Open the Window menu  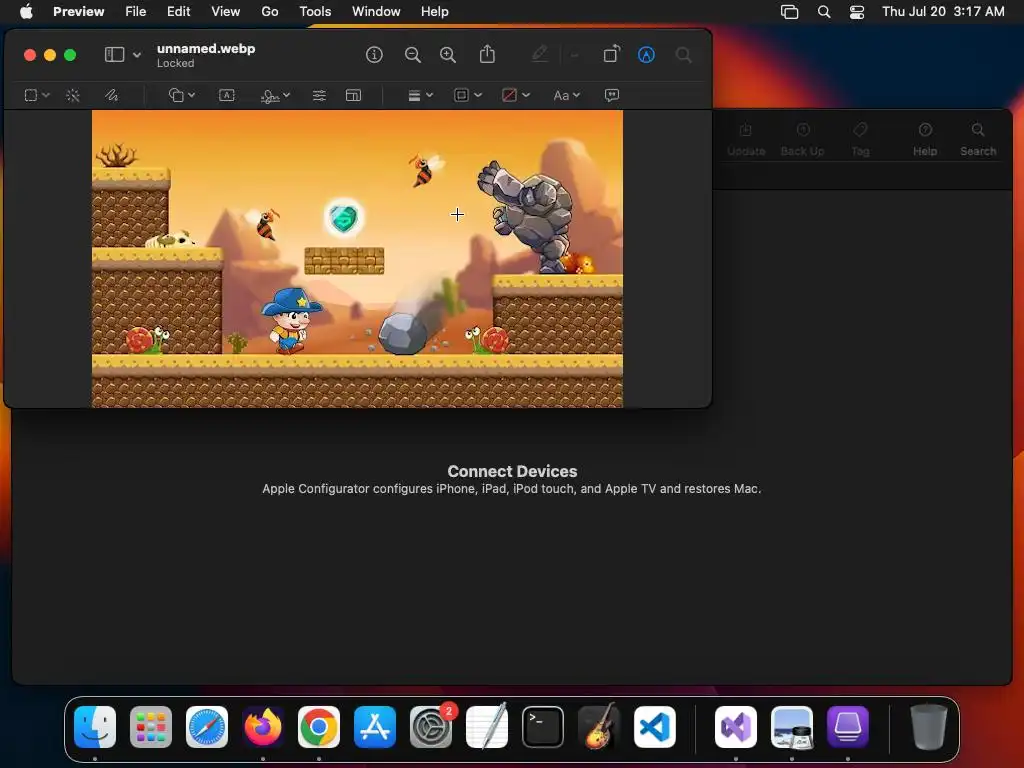click(x=376, y=12)
